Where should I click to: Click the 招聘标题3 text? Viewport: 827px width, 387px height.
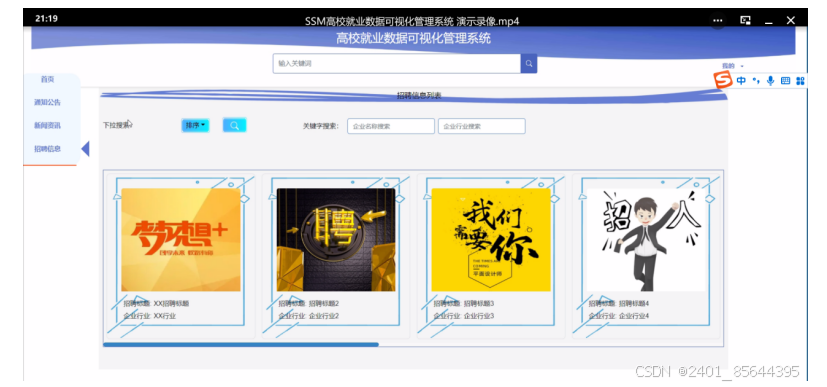pyautogui.click(x=479, y=304)
